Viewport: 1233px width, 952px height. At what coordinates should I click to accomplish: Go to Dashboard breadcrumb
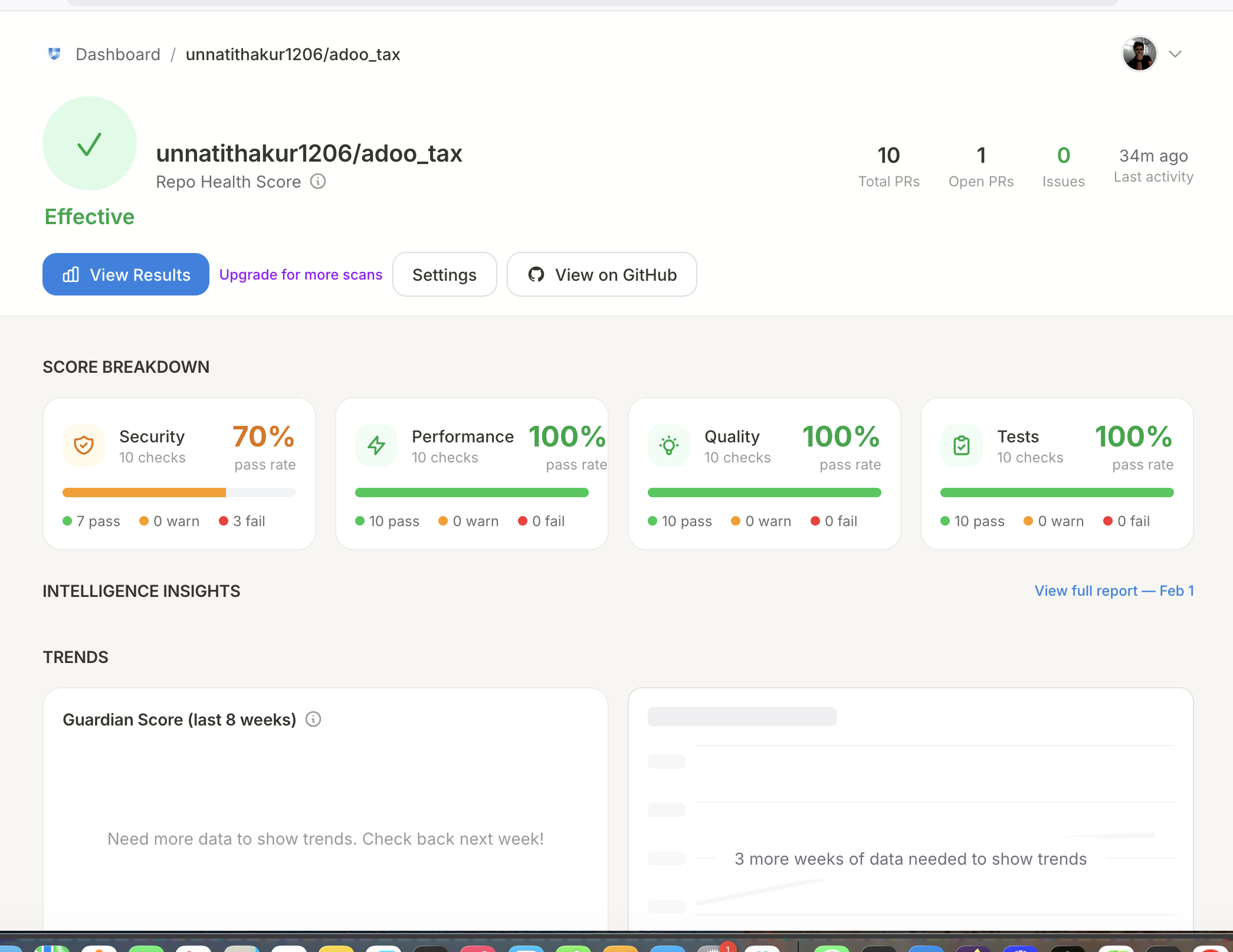pyautogui.click(x=118, y=54)
